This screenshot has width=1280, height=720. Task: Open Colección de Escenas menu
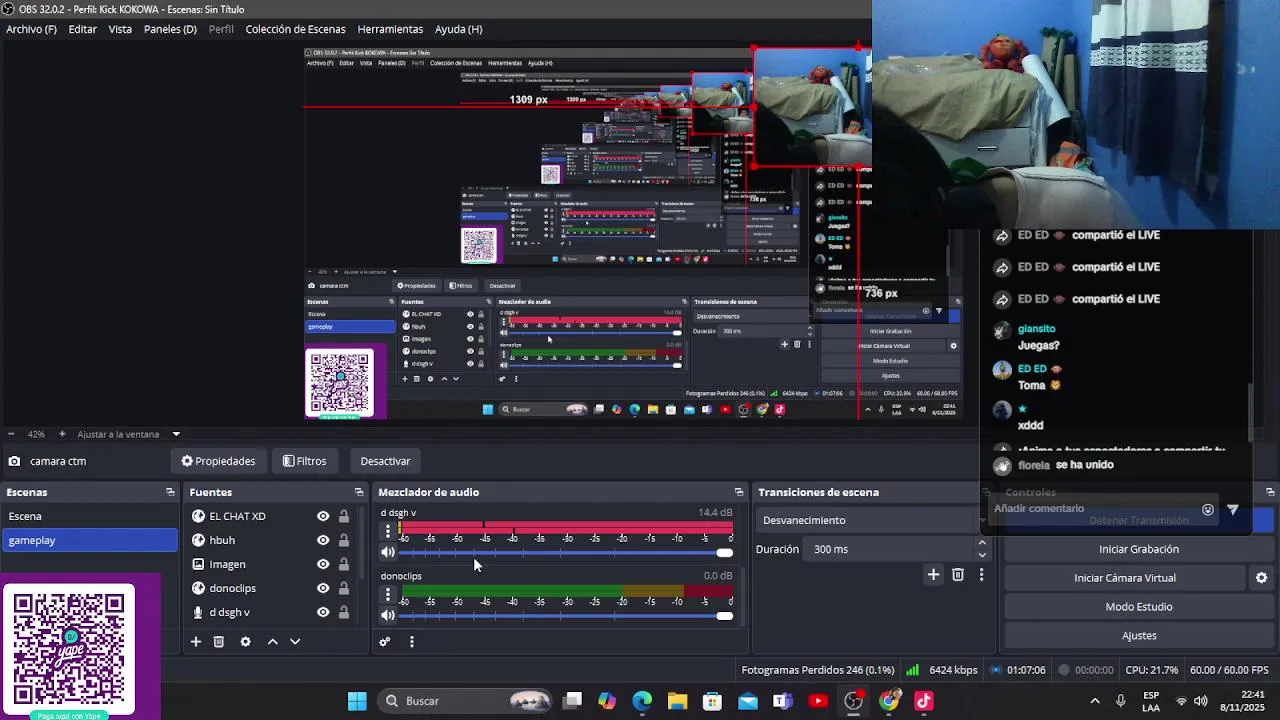[295, 29]
